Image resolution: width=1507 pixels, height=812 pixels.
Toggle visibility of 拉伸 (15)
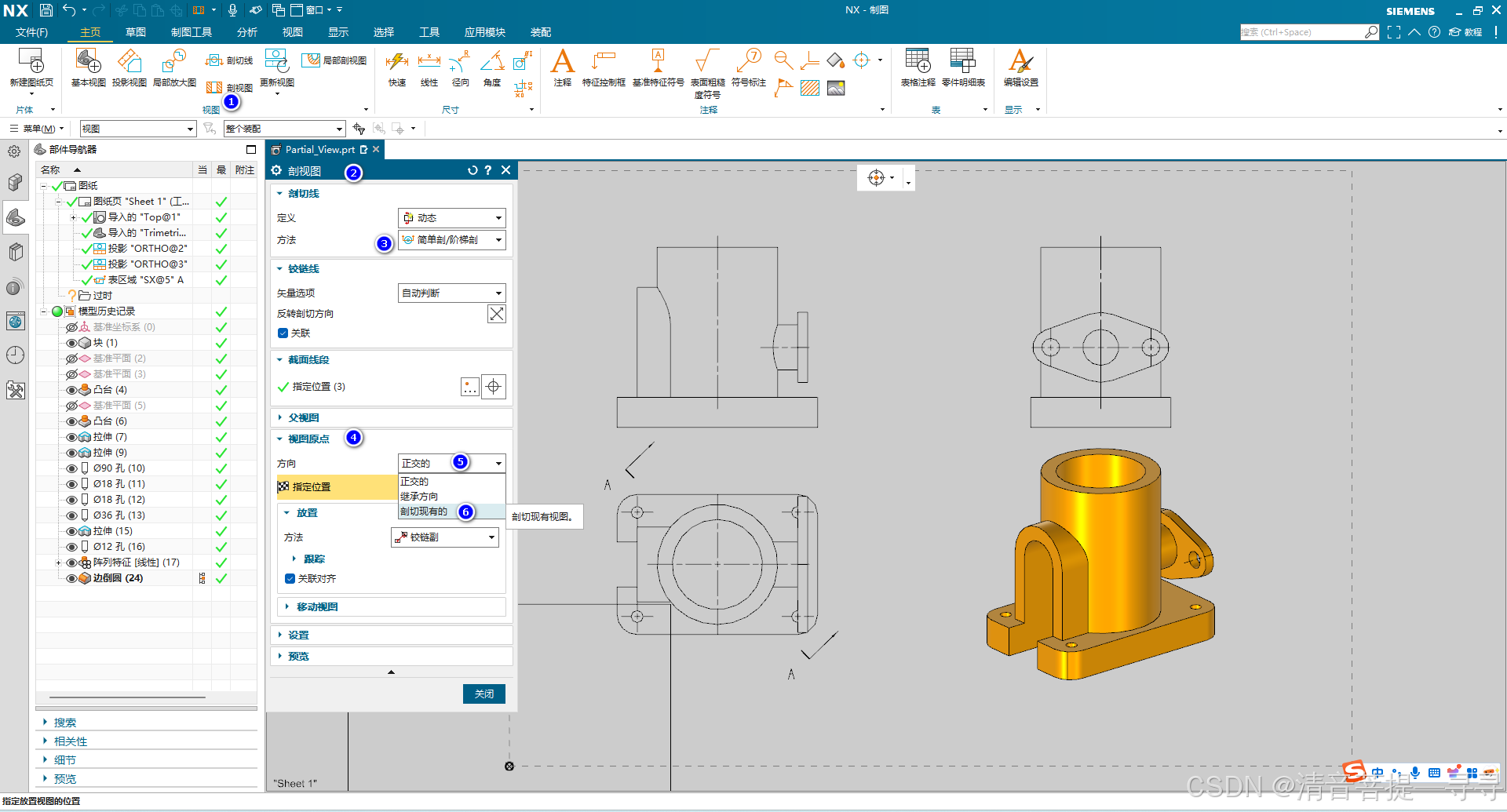pos(71,531)
